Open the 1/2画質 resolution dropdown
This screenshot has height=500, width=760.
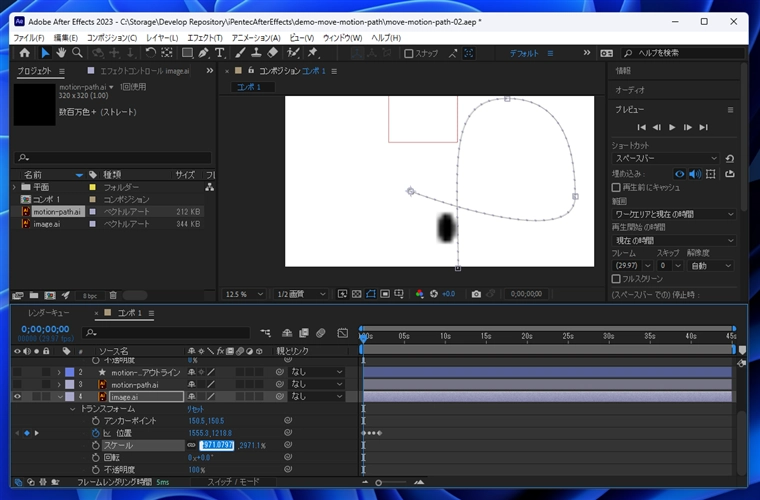[301, 294]
